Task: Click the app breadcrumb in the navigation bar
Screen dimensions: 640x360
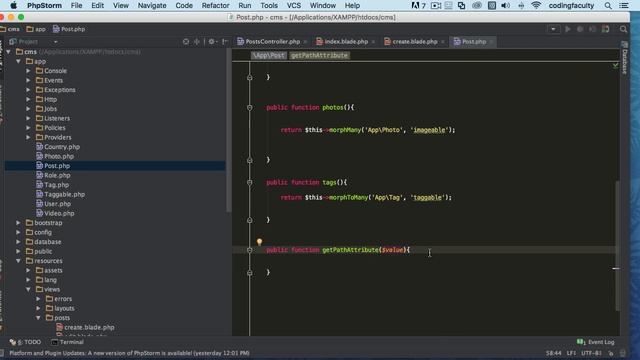Action: coord(36,29)
